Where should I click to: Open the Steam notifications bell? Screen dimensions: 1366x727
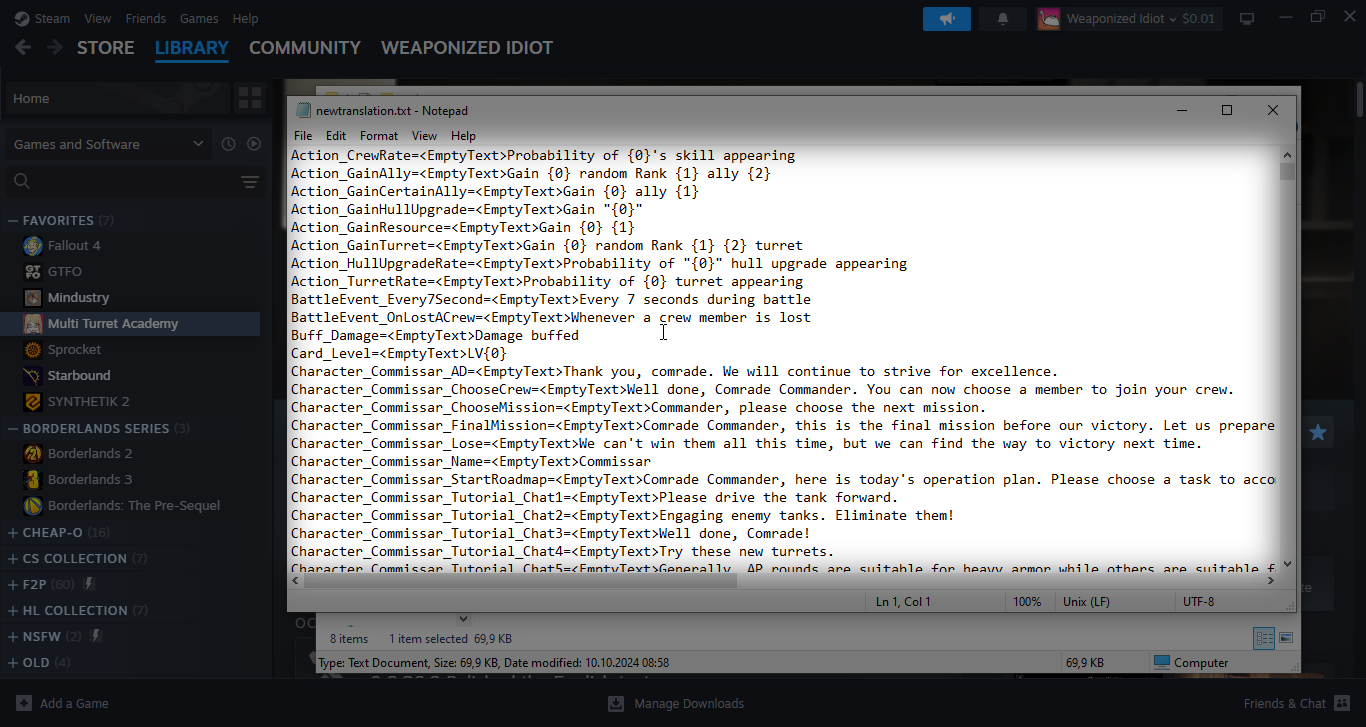pos(1003,18)
